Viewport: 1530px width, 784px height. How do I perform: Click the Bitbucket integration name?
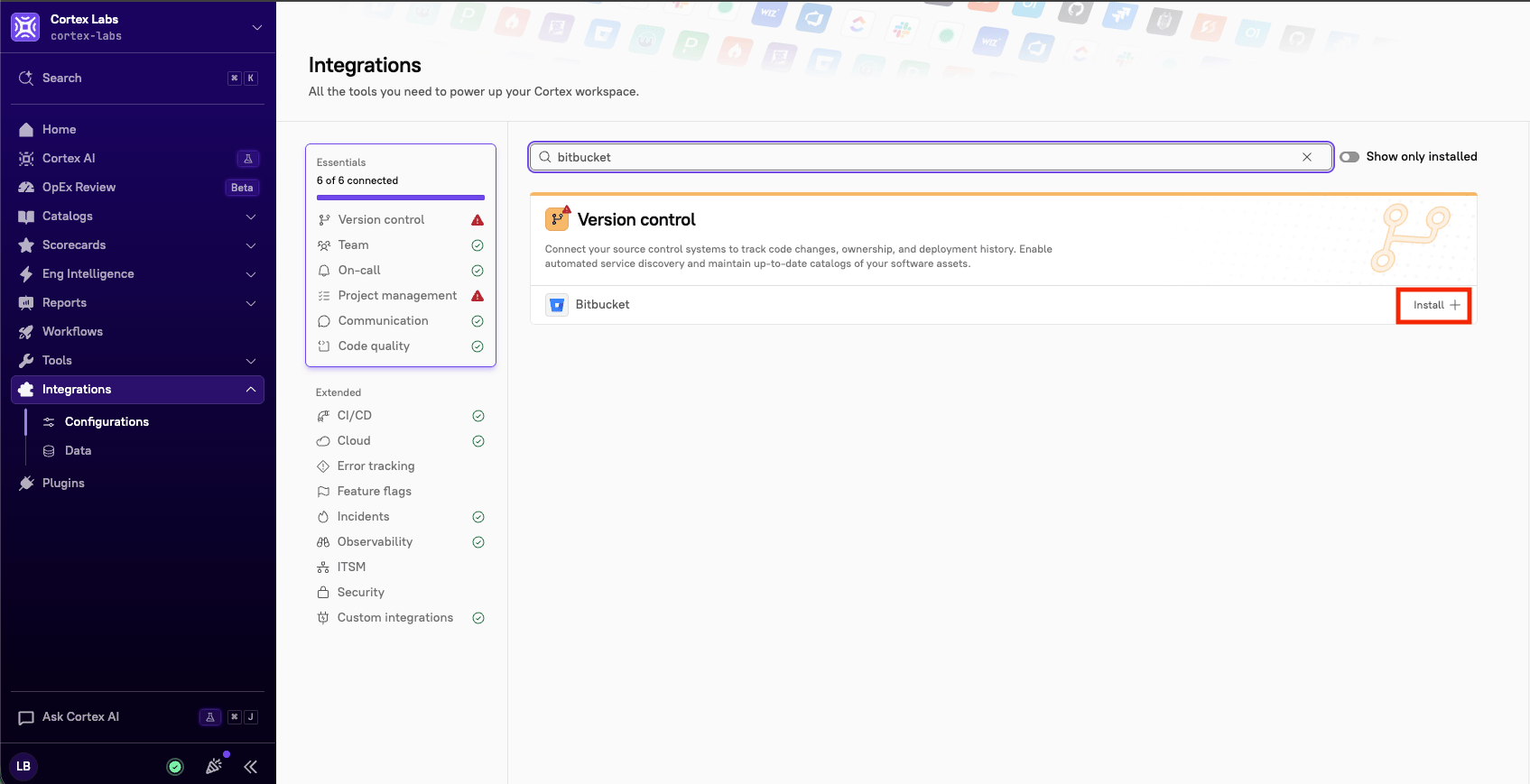(603, 305)
